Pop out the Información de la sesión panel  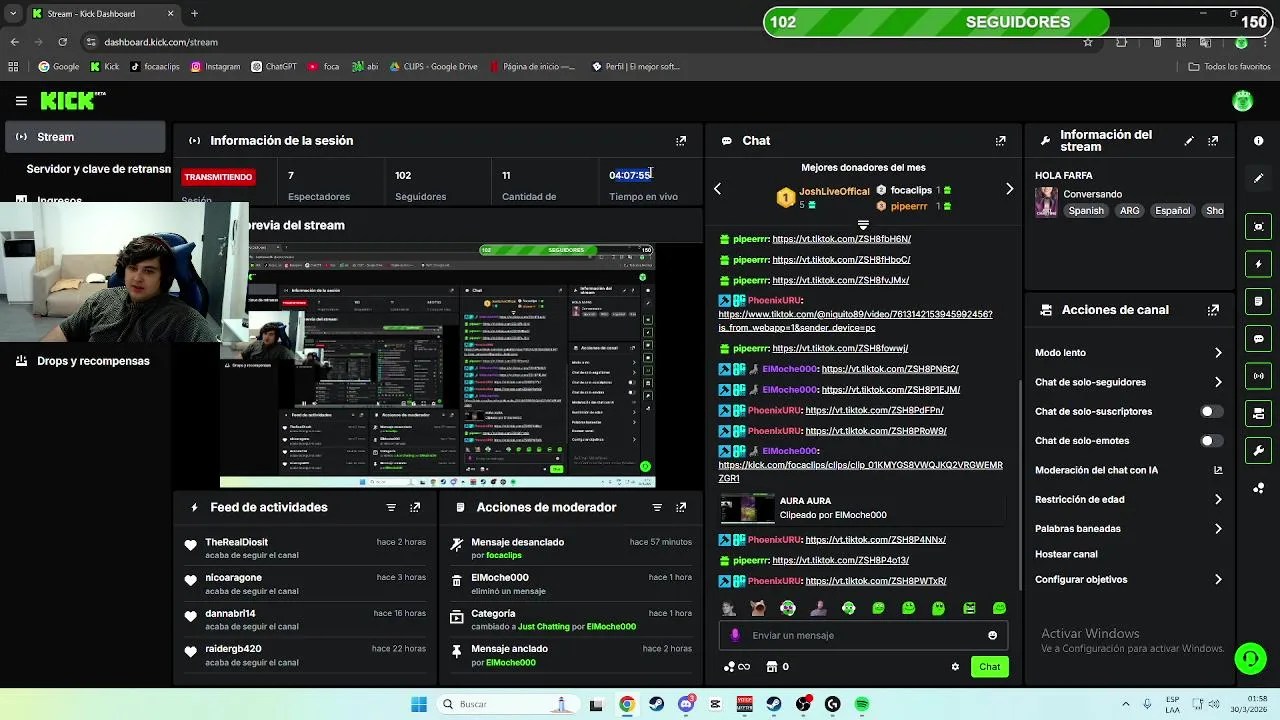point(681,141)
